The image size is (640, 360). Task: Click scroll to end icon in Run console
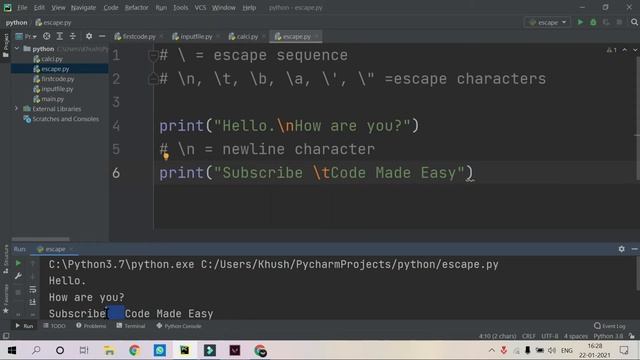coord(33,302)
